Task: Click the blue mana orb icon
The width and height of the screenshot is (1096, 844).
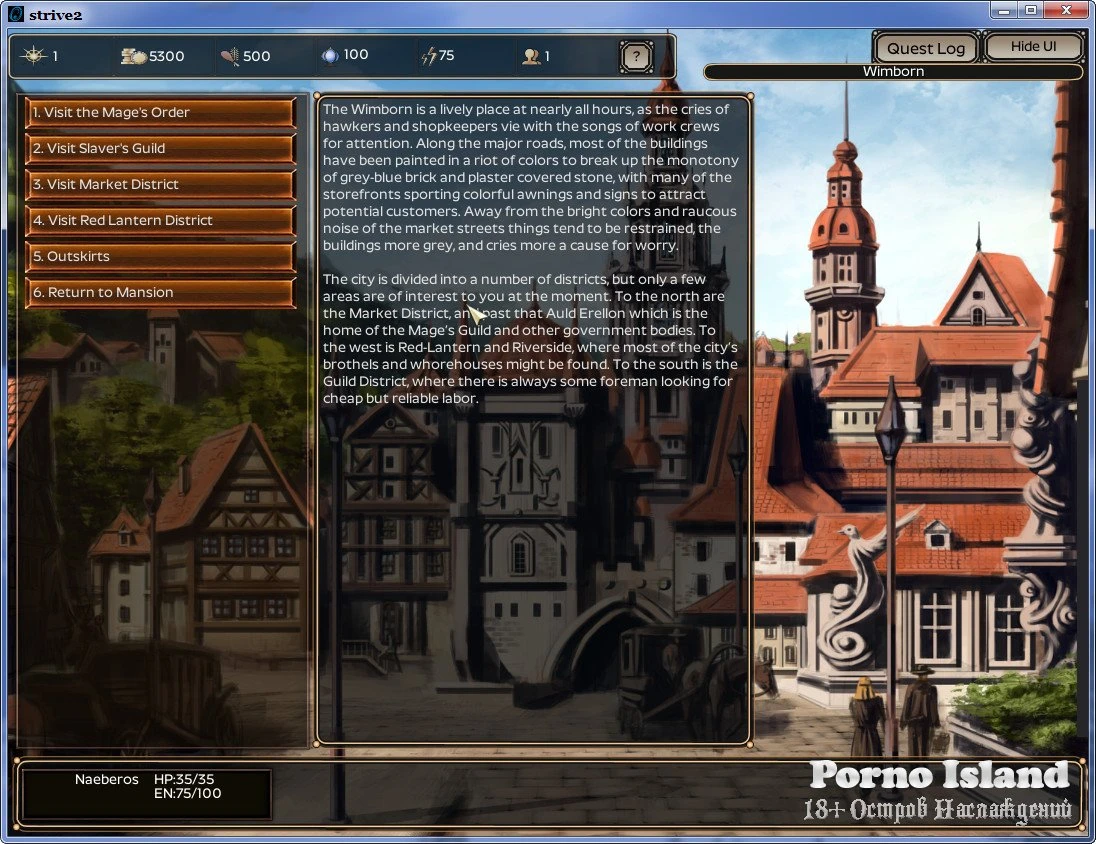Action: pos(329,56)
